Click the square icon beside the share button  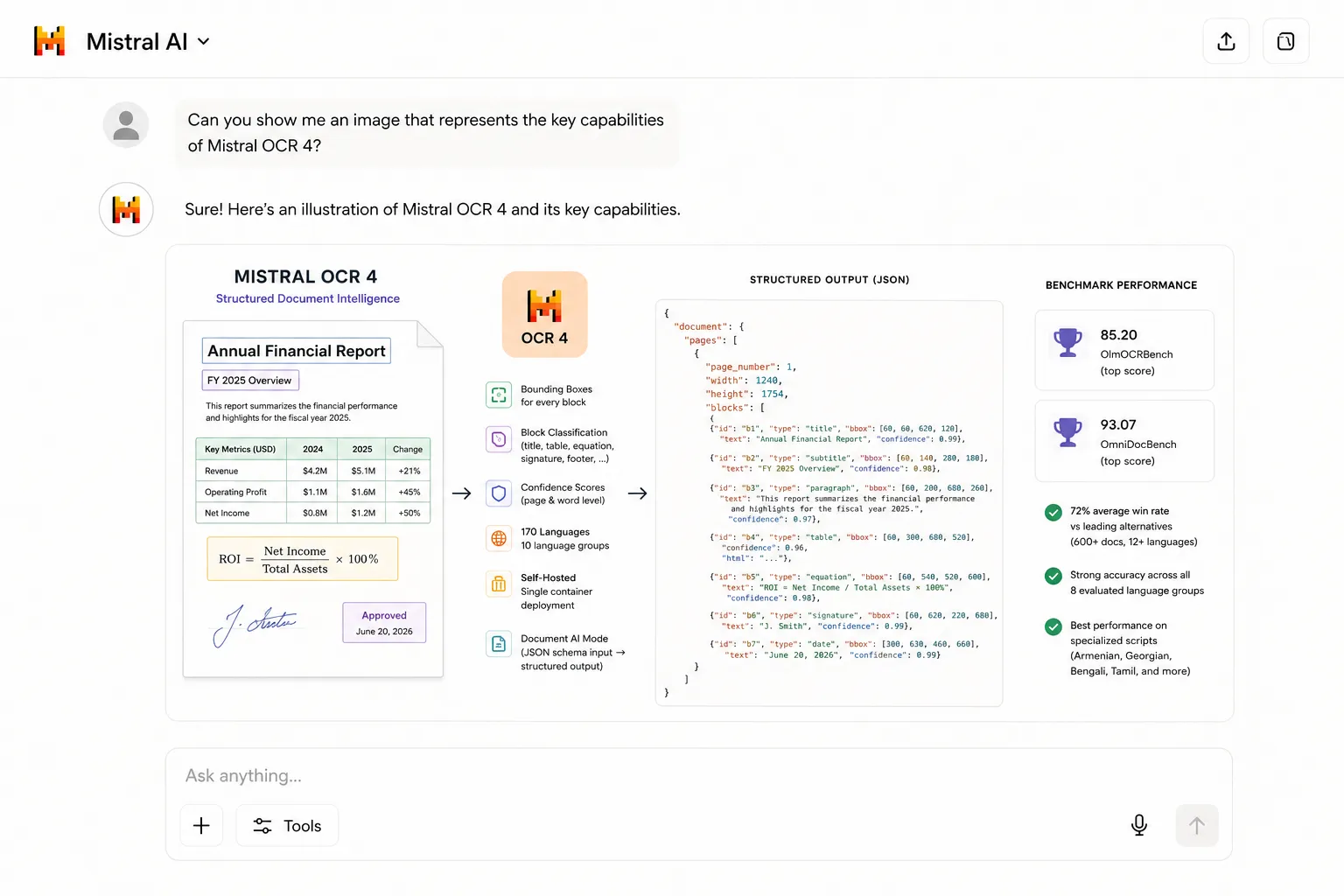click(1285, 41)
